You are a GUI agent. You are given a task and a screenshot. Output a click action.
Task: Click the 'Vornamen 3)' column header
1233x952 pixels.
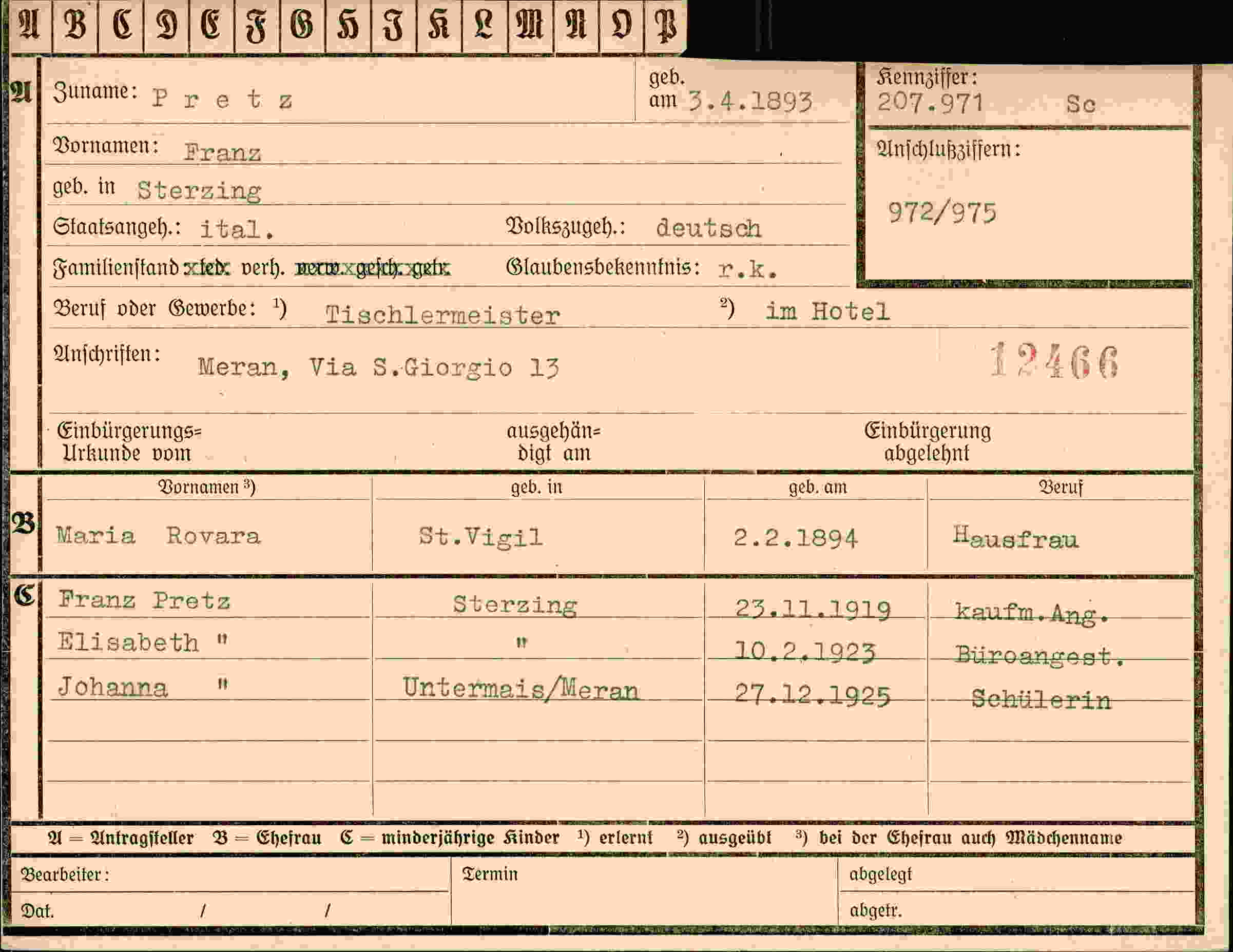[207, 487]
